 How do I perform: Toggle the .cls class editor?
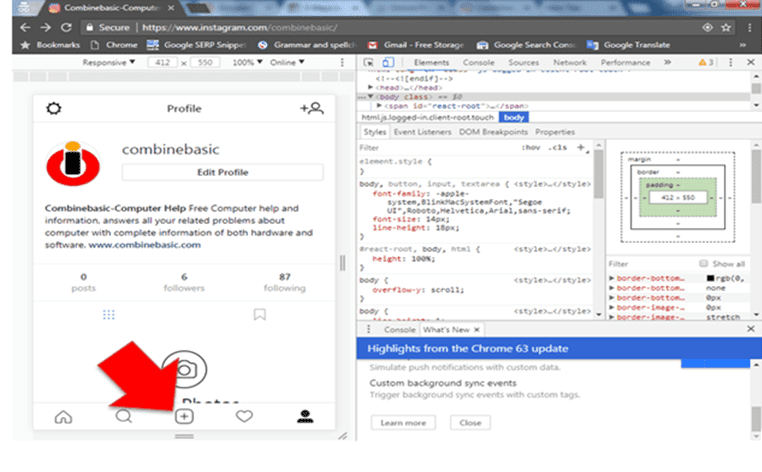pos(557,147)
